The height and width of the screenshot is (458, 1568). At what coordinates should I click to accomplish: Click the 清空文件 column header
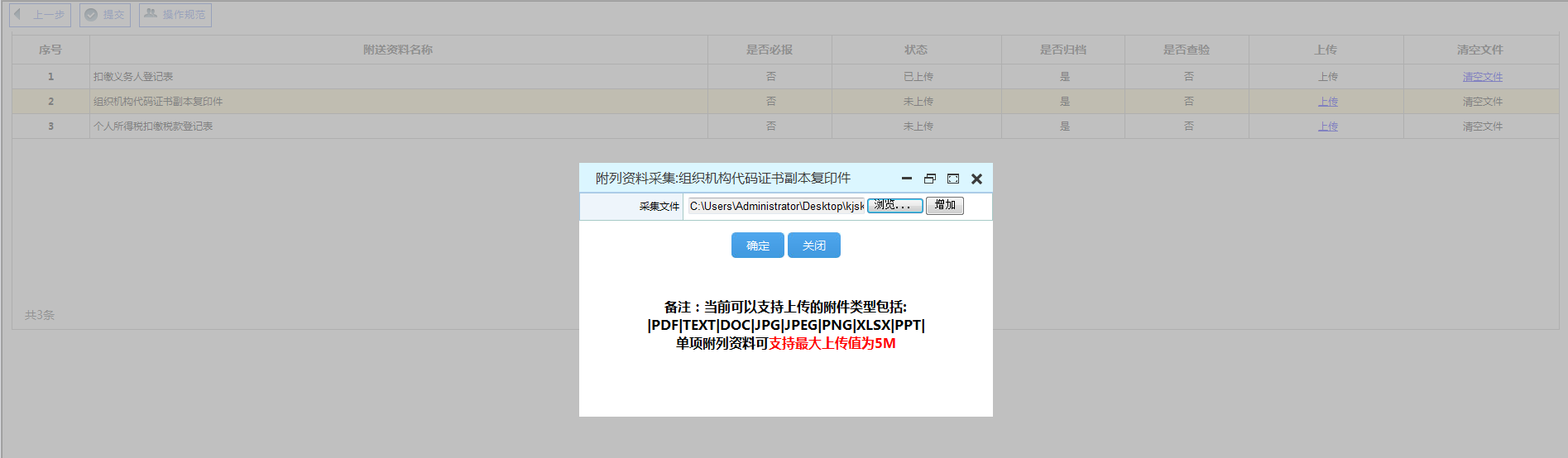(1480, 50)
